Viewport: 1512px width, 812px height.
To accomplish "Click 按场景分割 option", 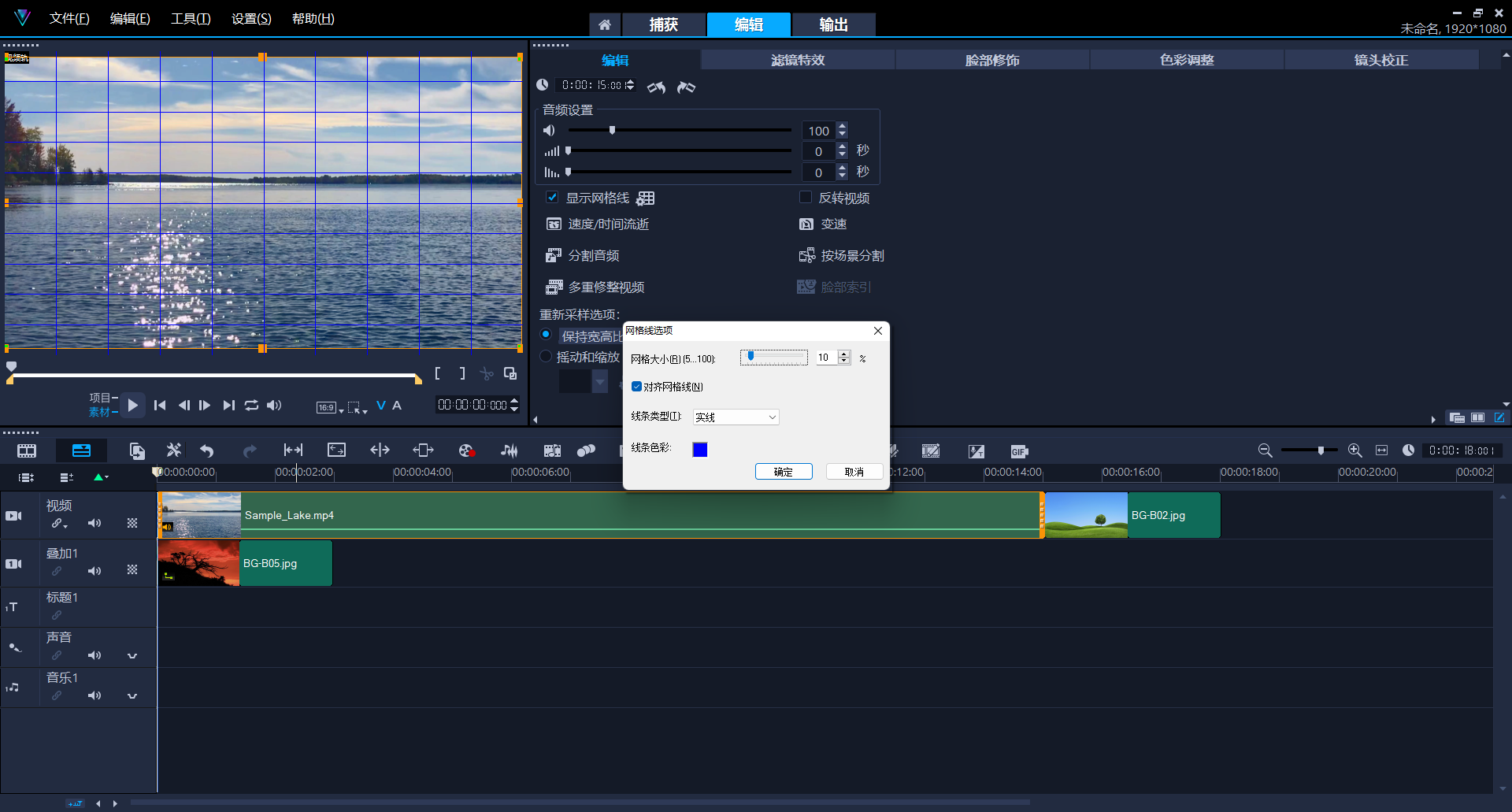I will pos(841,256).
